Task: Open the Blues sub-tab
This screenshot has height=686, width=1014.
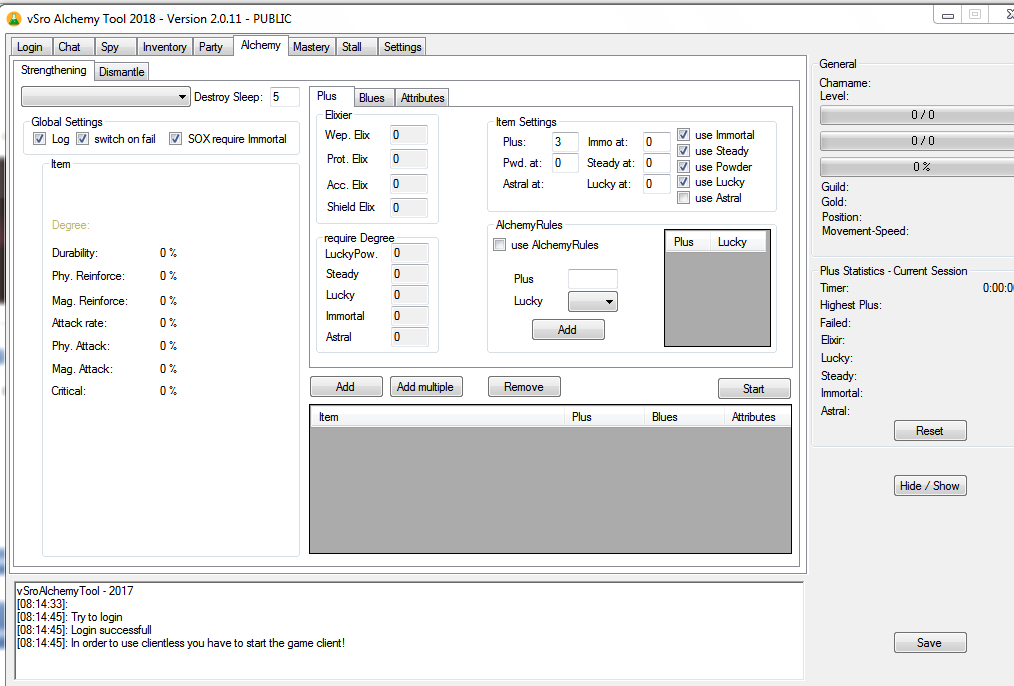Action: coord(372,98)
